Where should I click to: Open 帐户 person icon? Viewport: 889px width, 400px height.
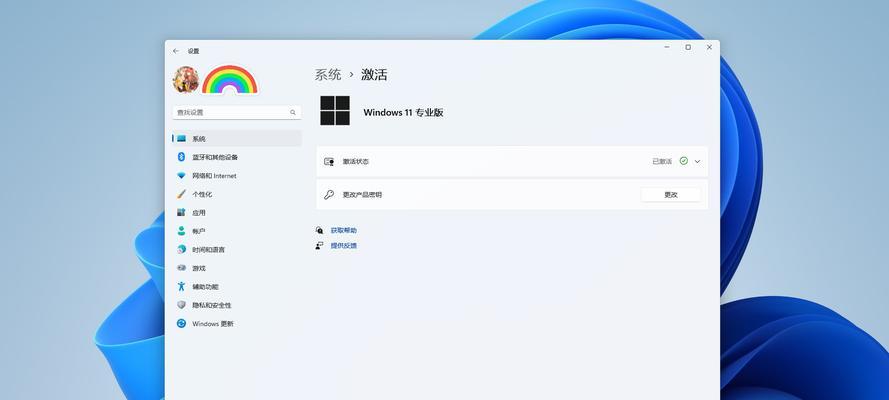181,231
